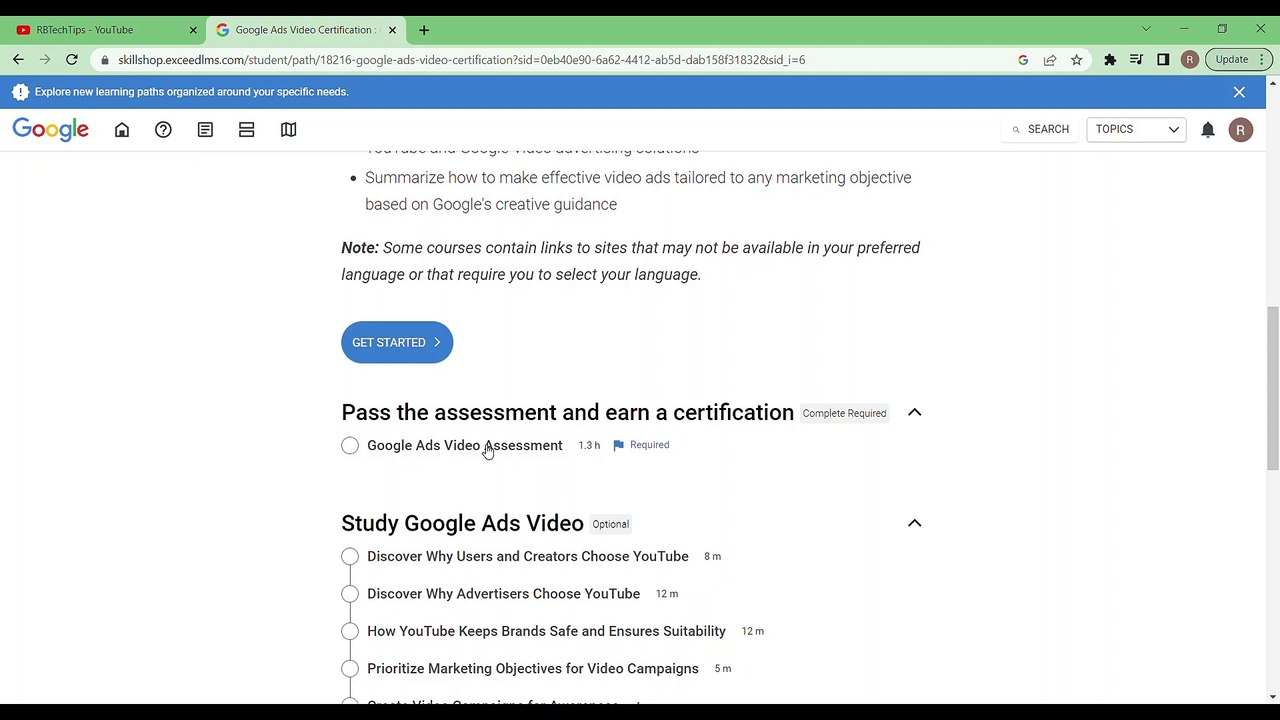This screenshot has width=1280, height=720.
Task: Click the Google logo
Action: click(51, 130)
